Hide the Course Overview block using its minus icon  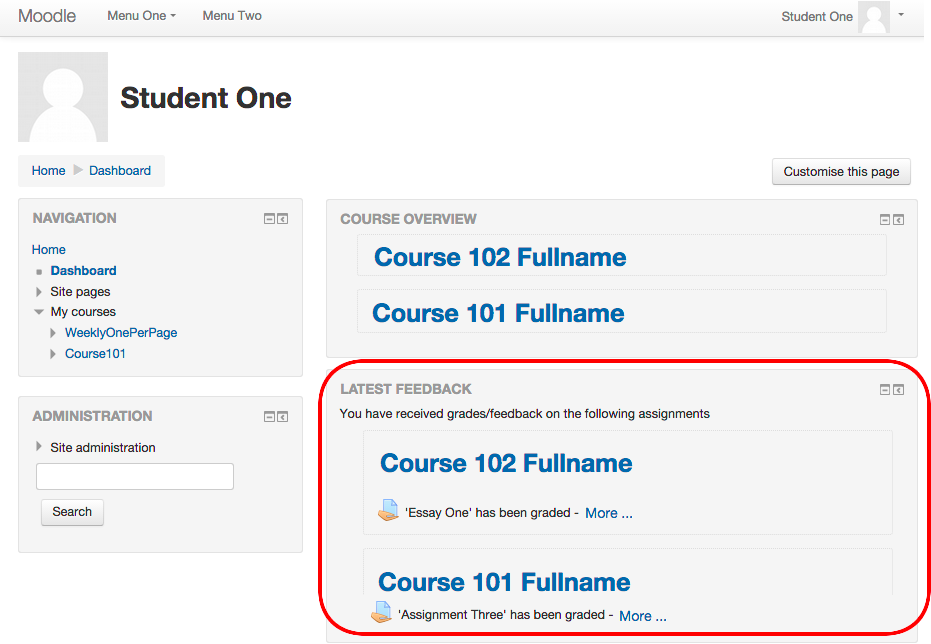pos(885,220)
